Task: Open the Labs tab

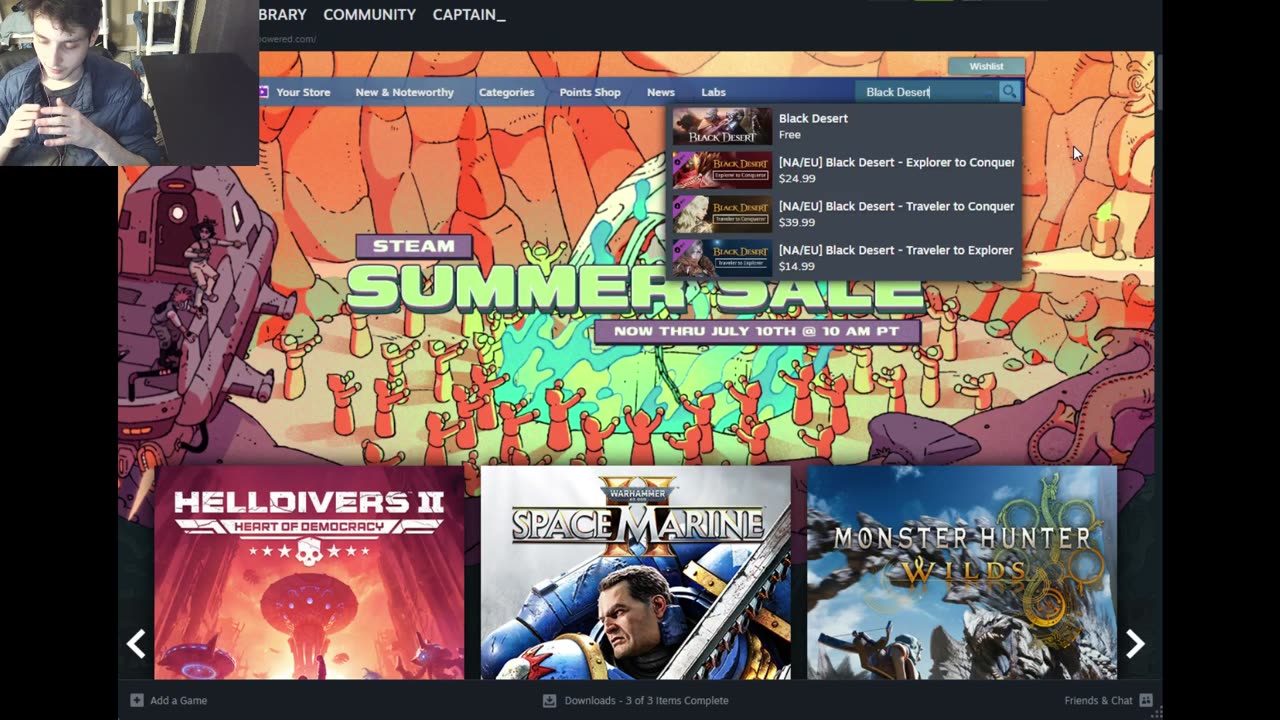Action: point(713,92)
